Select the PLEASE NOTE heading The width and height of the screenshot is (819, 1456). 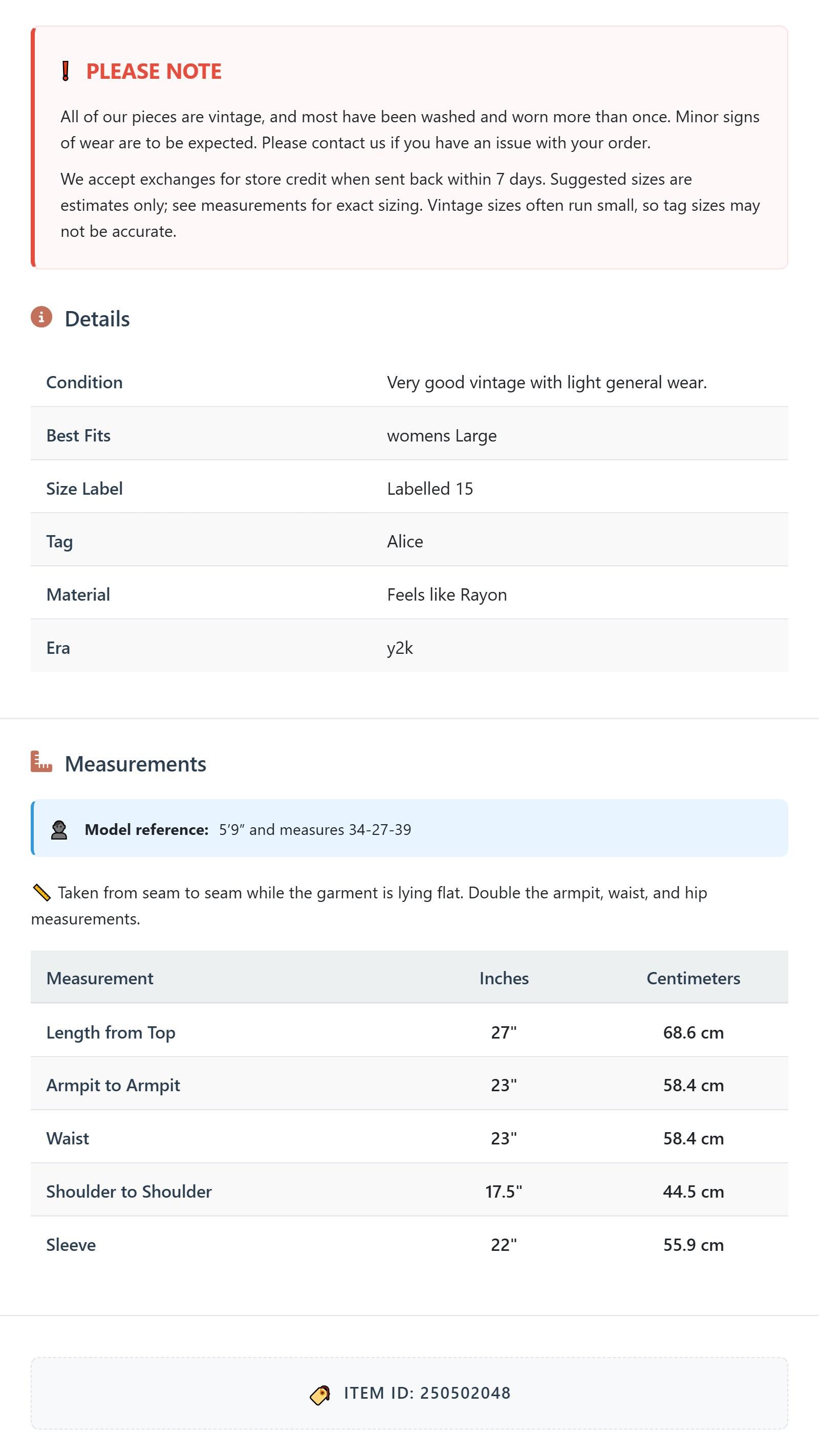click(x=154, y=71)
